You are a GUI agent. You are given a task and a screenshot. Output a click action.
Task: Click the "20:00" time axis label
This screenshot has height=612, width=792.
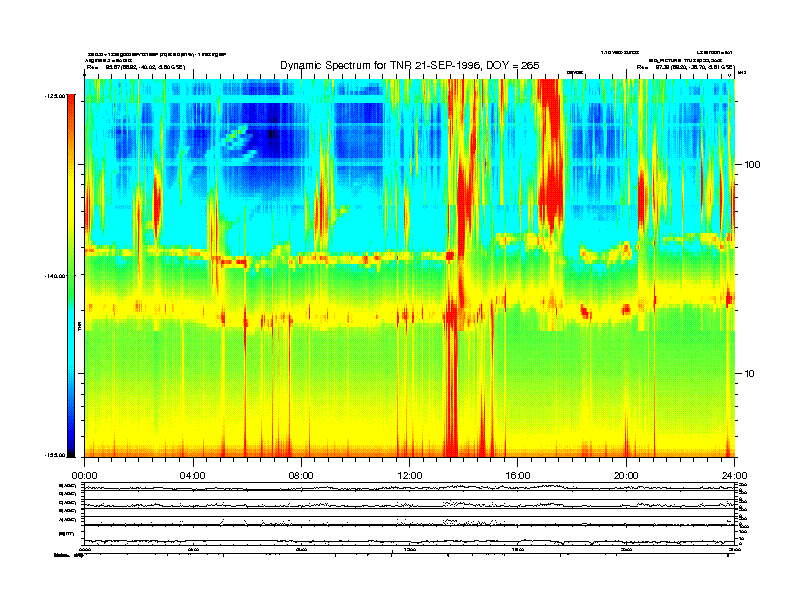coord(626,476)
